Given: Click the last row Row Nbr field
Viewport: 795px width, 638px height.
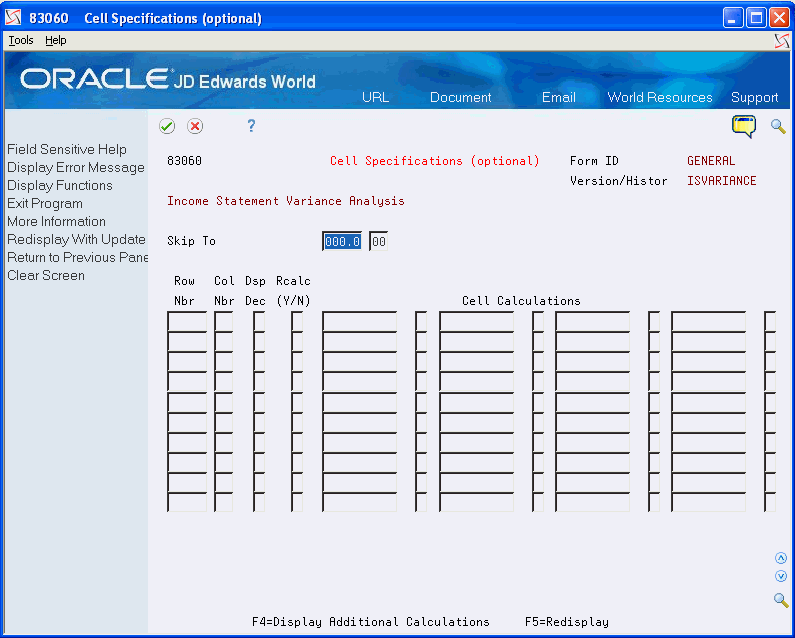Looking at the screenshot, I should 187,502.
